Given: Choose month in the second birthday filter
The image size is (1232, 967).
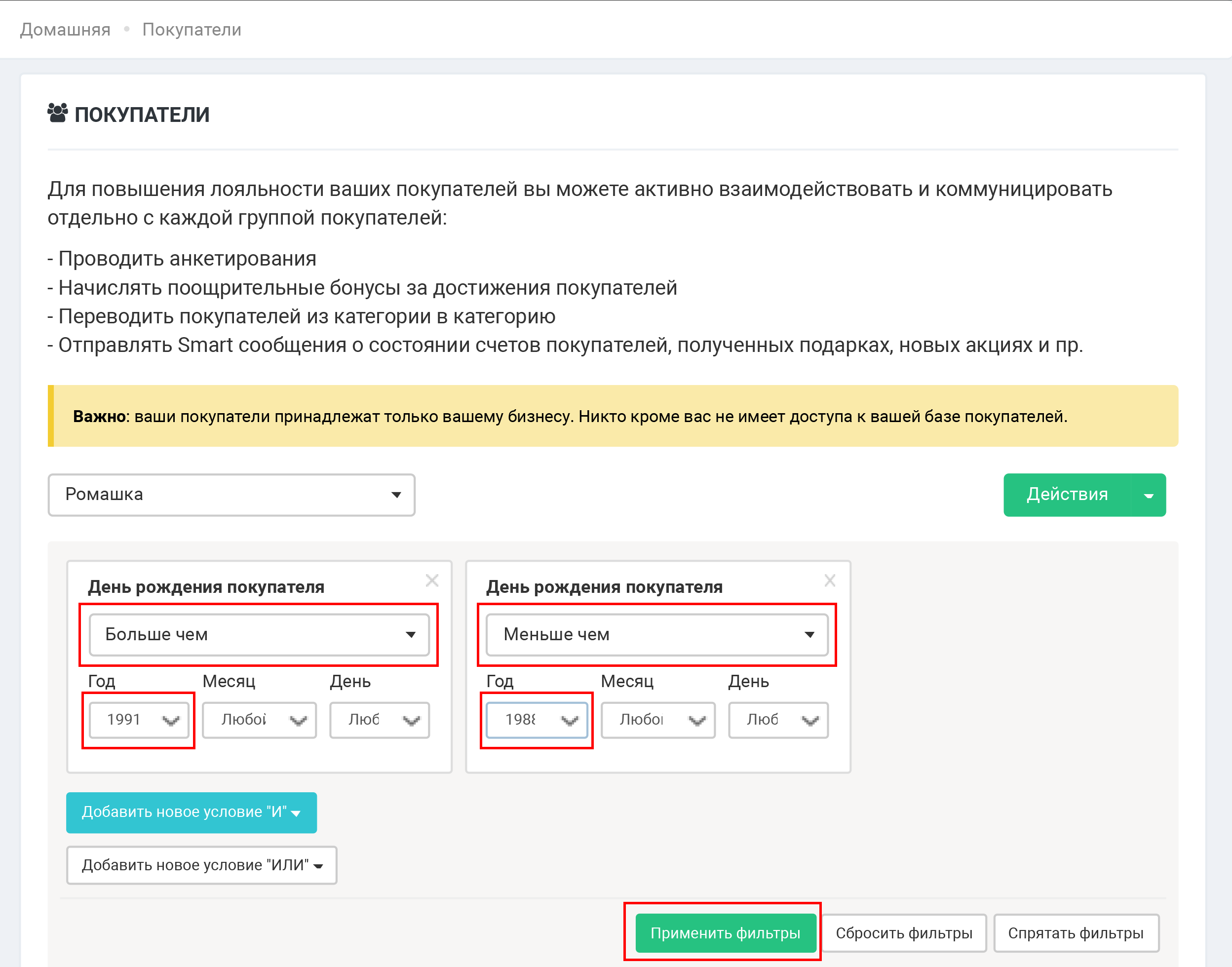Looking at the screenshot, I should pyautogui.click(x=657, y=720).
